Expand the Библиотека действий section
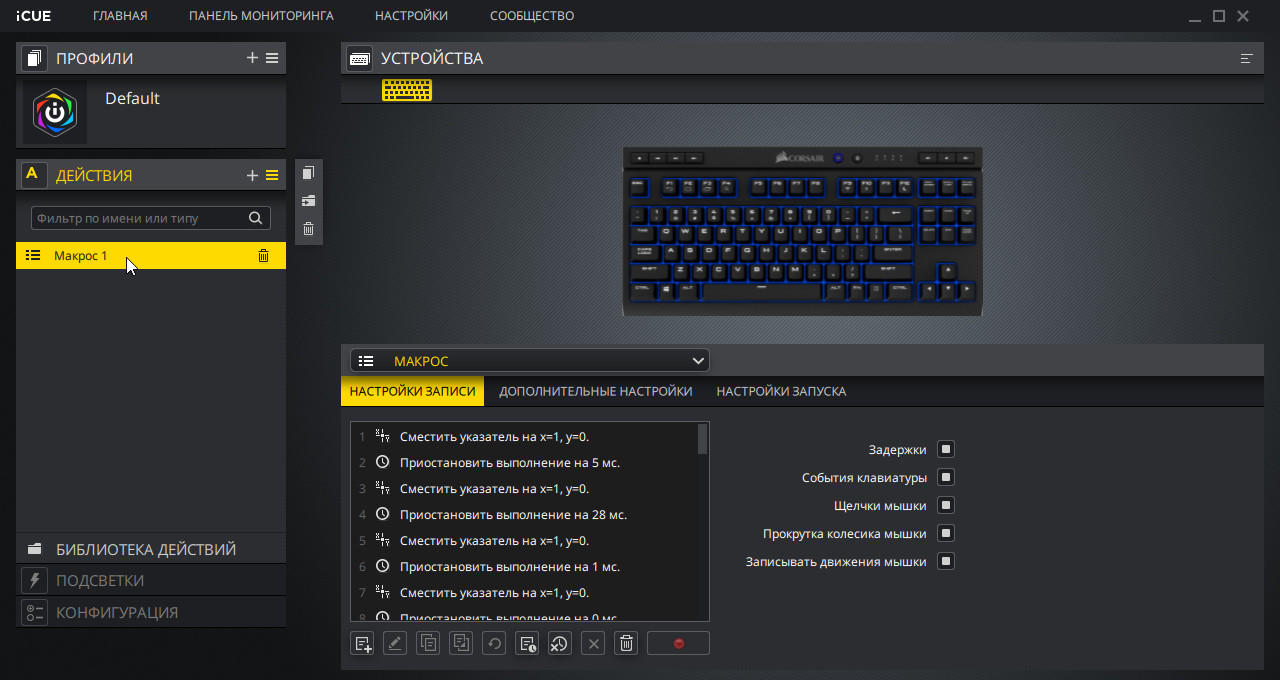Image resolution: width=1280 pixels, height=680 pixels. pyautogui.click(x=151, y=549)
